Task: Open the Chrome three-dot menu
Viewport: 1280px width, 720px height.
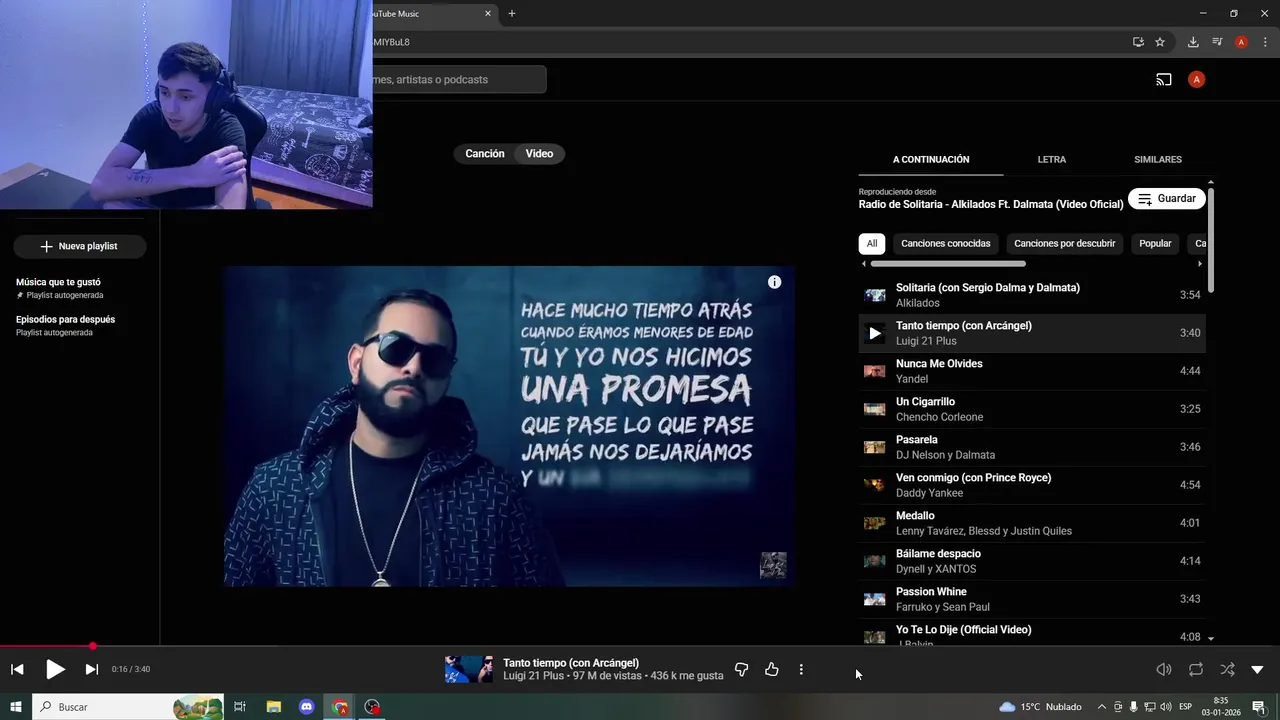Action: coord(1265,42)
